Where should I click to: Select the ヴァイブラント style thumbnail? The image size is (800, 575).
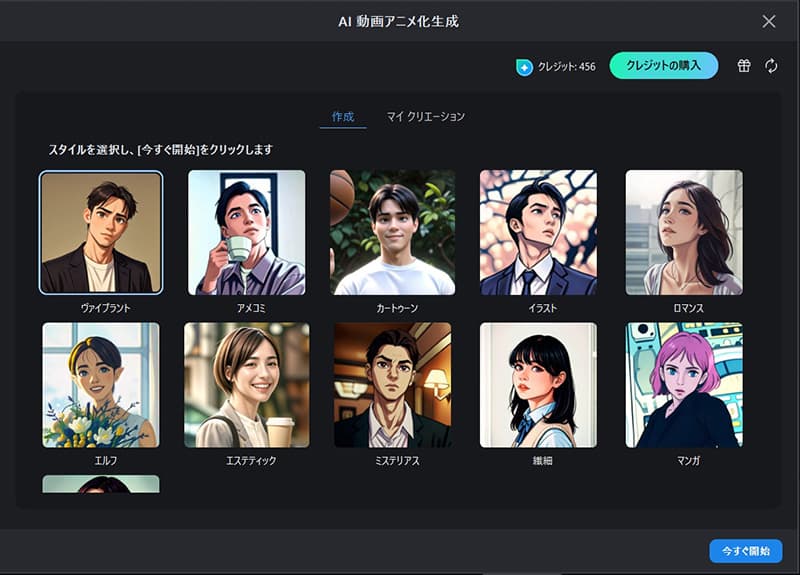coord(101,233)
